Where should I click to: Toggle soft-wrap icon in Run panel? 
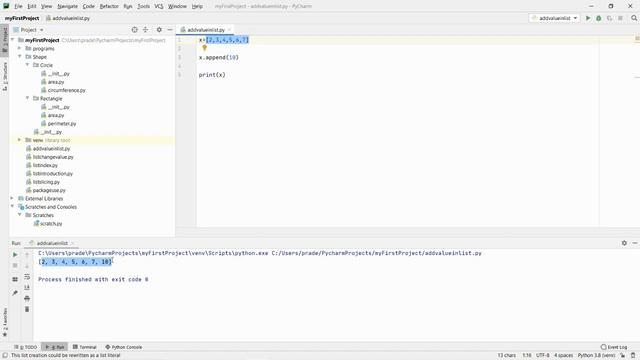(27, 276)
